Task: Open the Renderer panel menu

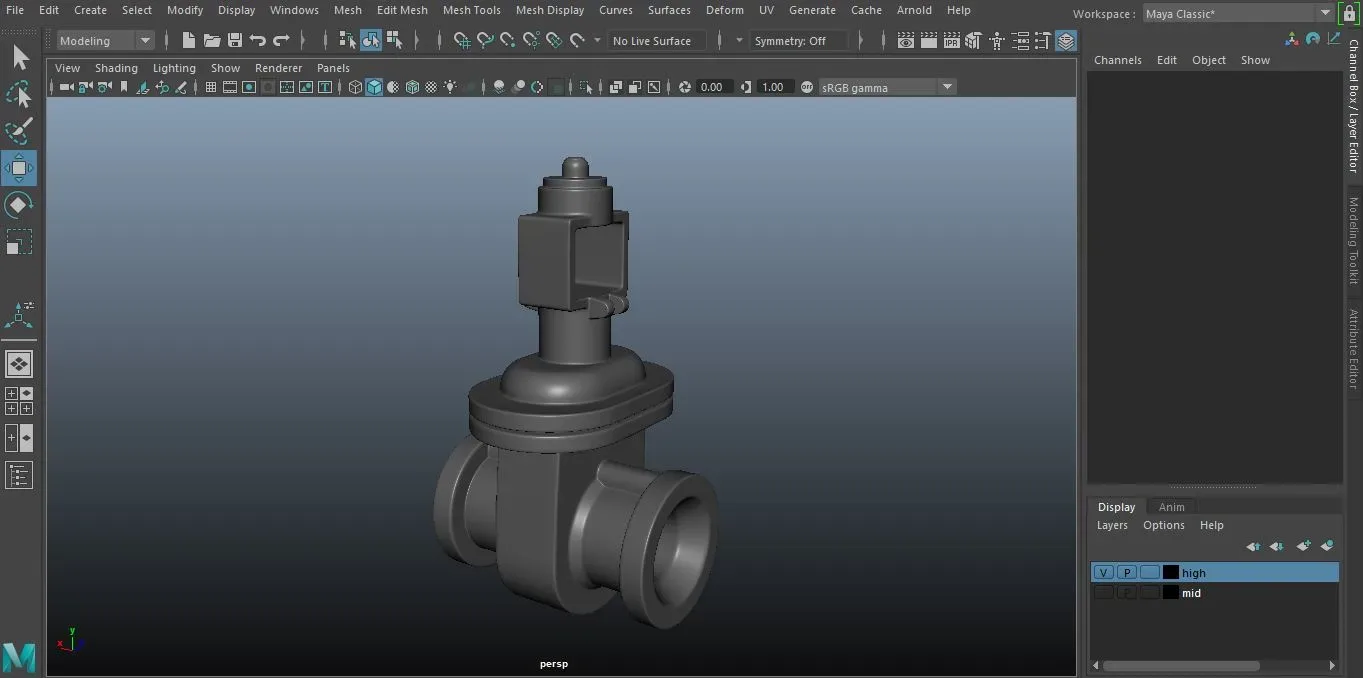Action: click(x=278, y=68)
